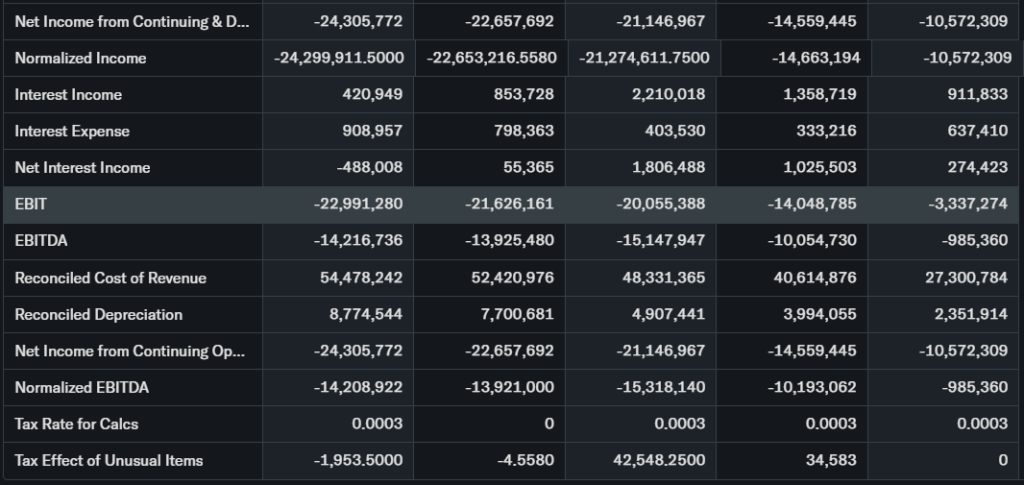
Task: Select the "EBITDA" row label
Action: coord(41,241)
